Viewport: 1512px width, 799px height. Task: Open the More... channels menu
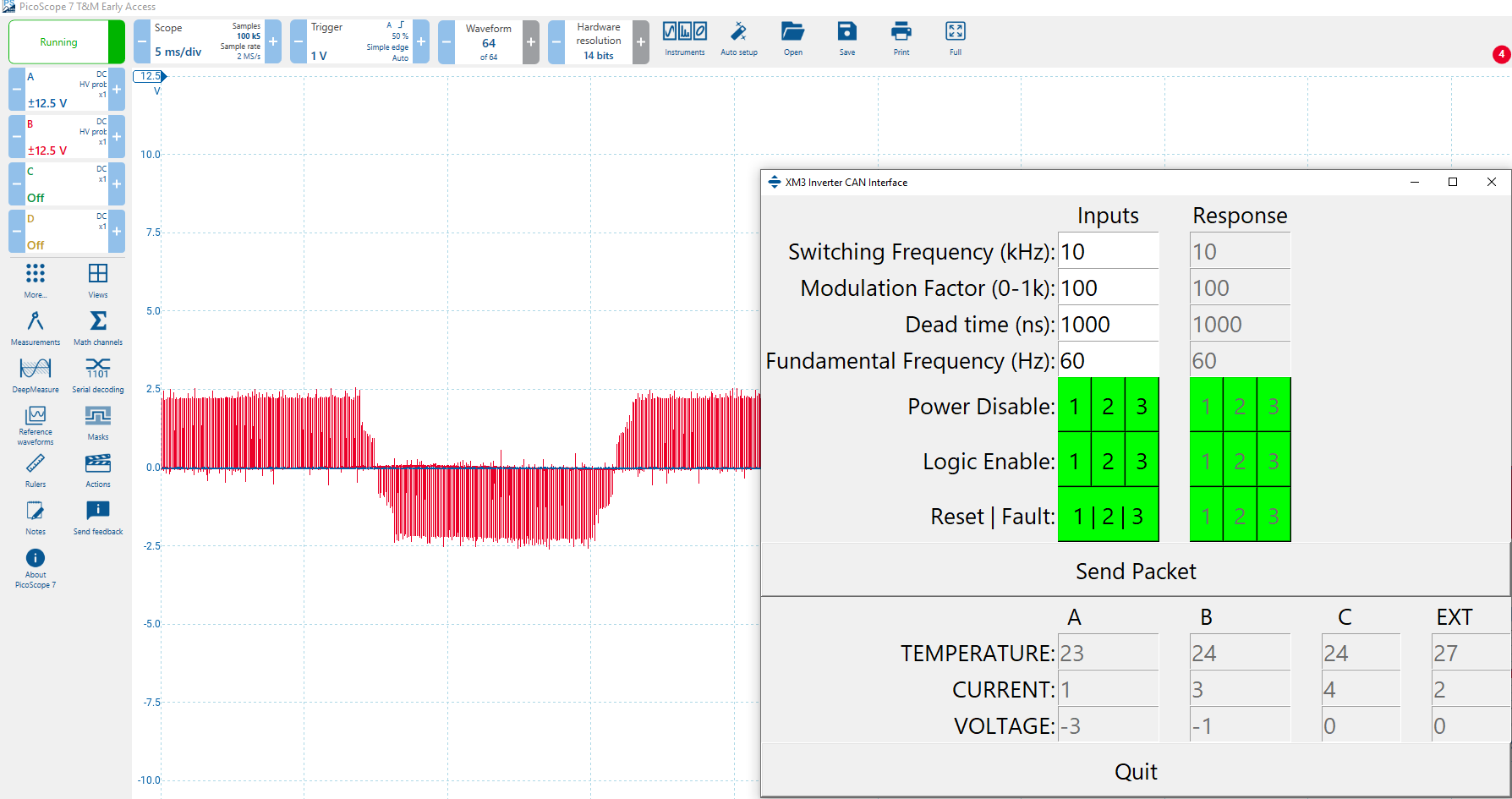[36, 281]
